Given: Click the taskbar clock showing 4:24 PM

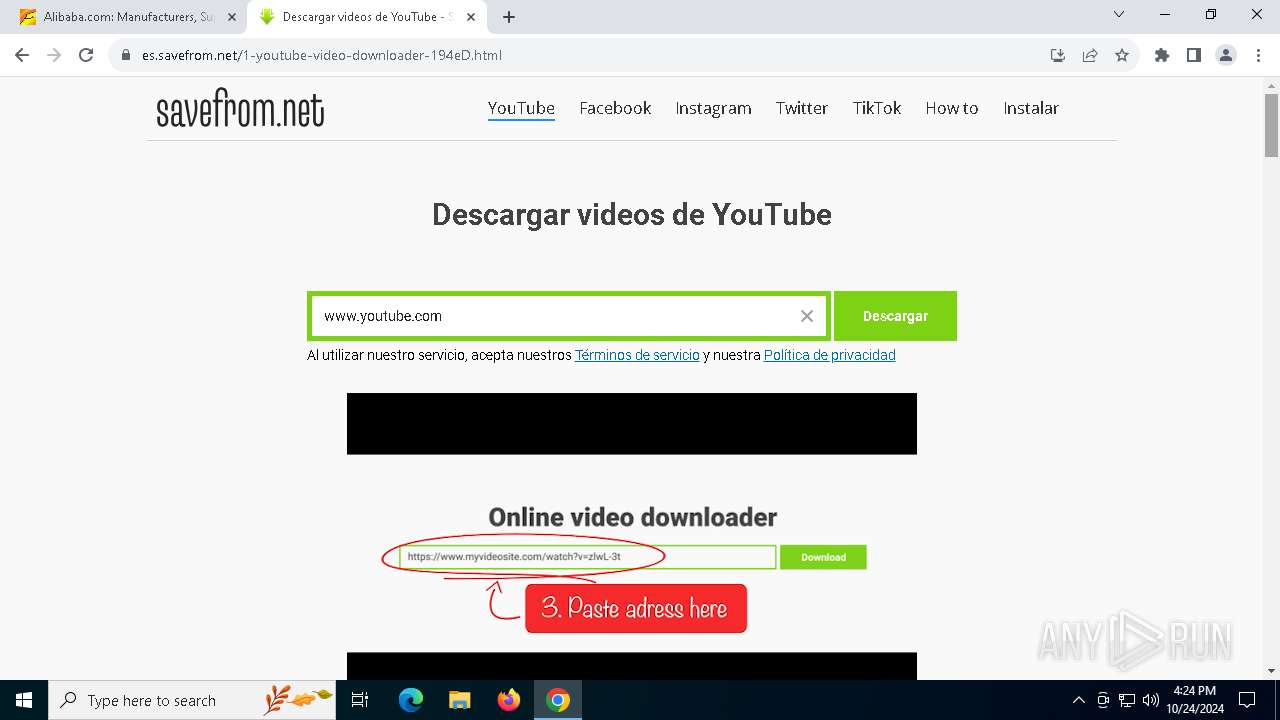Looking at the screenshot, I should (1194, 700).
